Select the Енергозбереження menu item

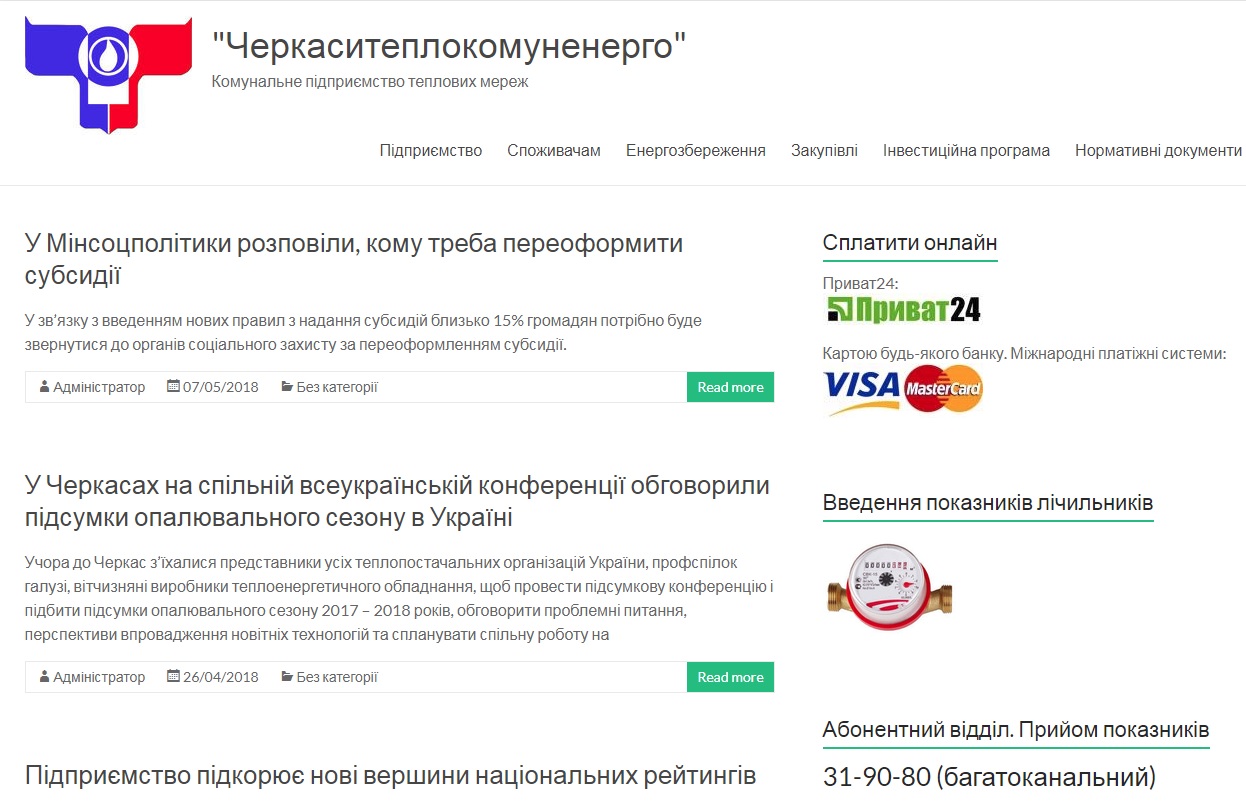(x=696, y=151)
